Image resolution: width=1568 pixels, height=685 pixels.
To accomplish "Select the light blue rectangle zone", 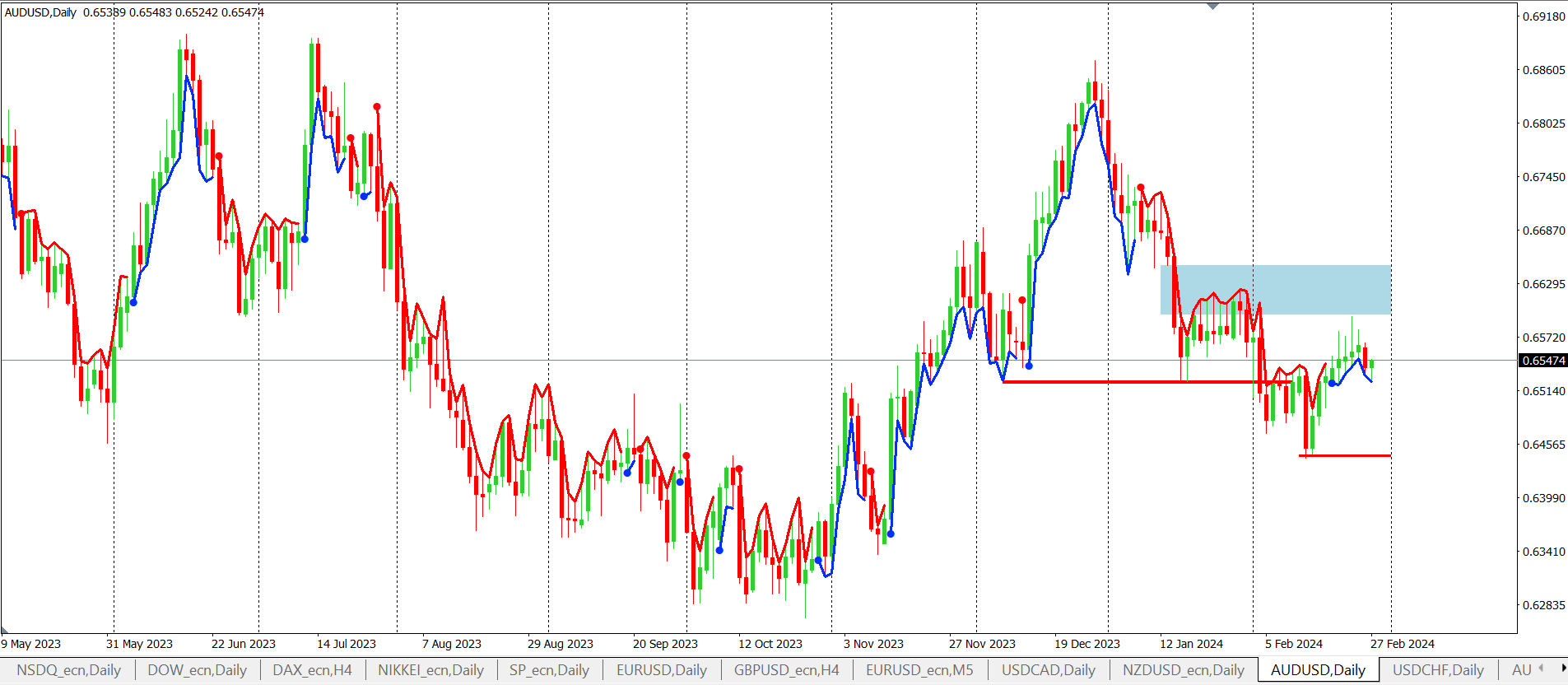I will click(x=1275, y=290).
